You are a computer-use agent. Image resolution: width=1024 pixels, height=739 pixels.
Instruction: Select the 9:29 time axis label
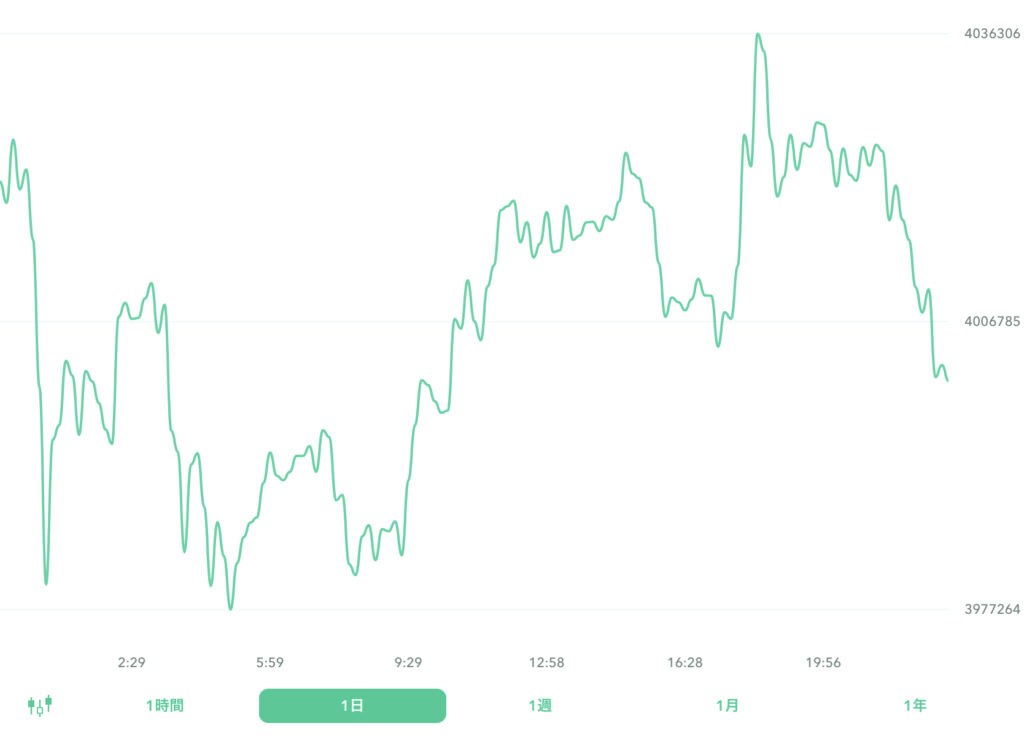(x=408, y=662)
